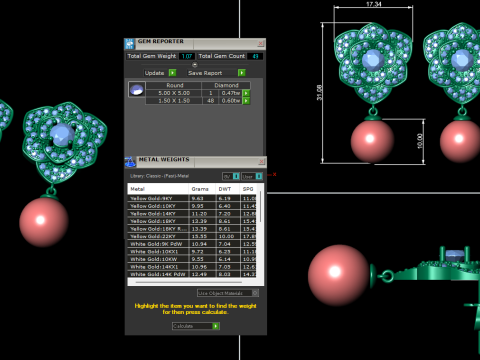The width and height of the screenshot is (480, 360).
Task: Click the Total Gem Count value field
Action: pos(255,56)
